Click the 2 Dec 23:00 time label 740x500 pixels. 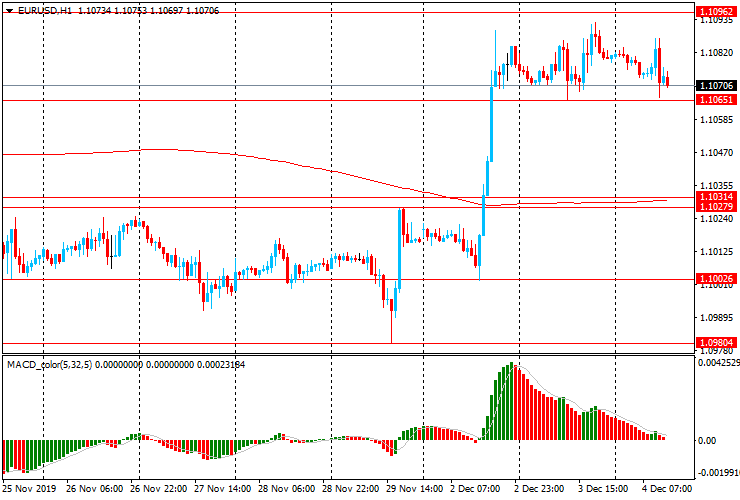[x=539, y=488]
